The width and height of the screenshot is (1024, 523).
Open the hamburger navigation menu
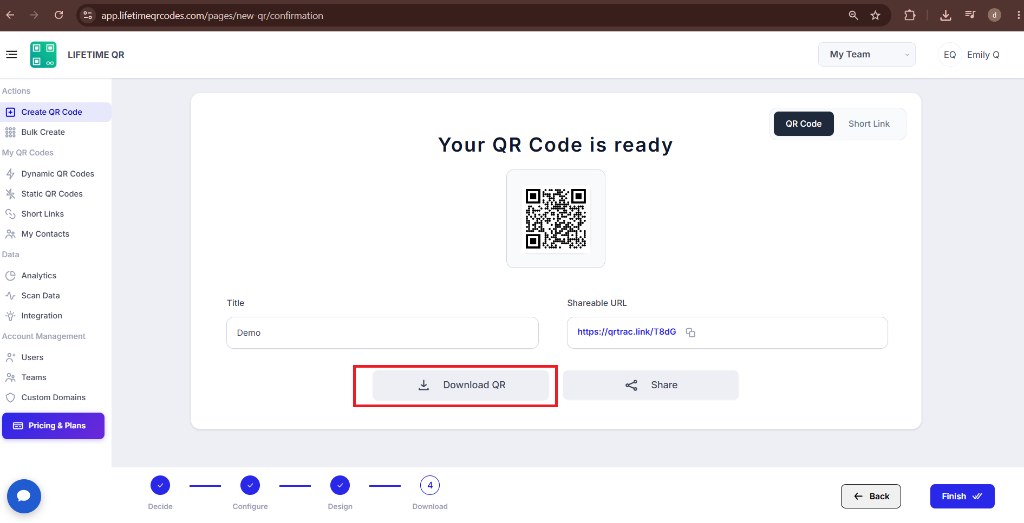(x=11, y=54)
